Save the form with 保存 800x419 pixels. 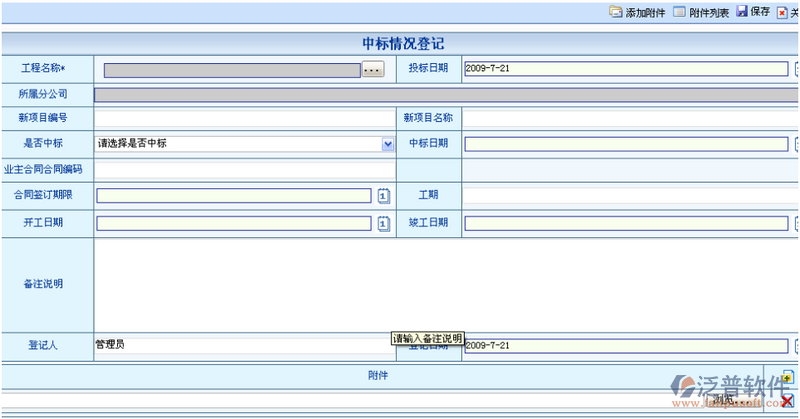(x=753, y=12)
